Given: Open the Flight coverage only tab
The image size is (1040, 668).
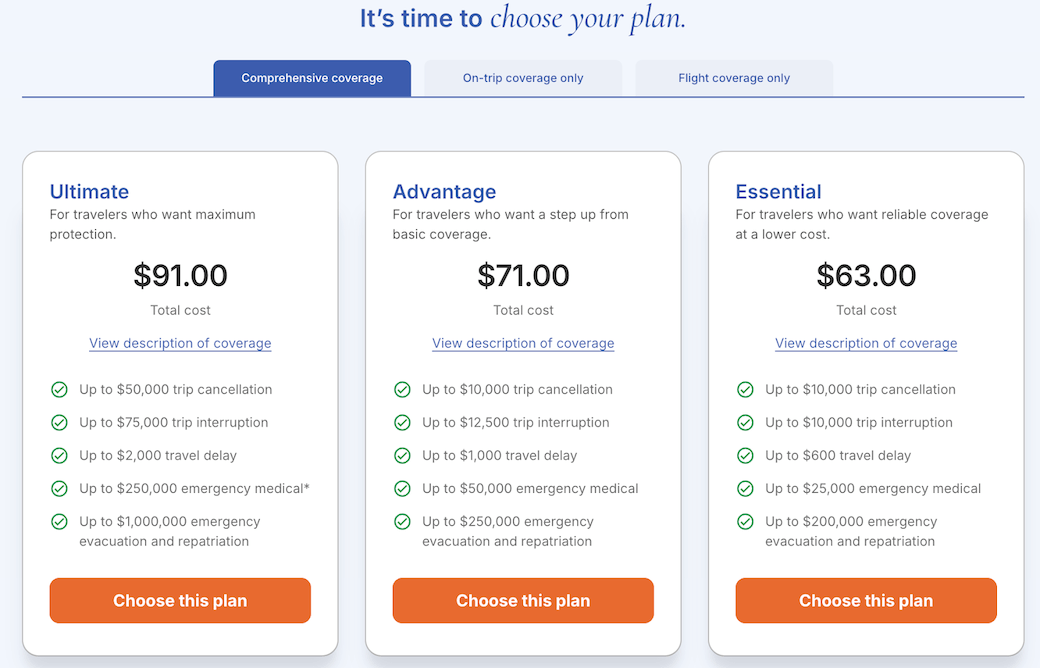Looking at the screenshot, I should coord(734,78).
